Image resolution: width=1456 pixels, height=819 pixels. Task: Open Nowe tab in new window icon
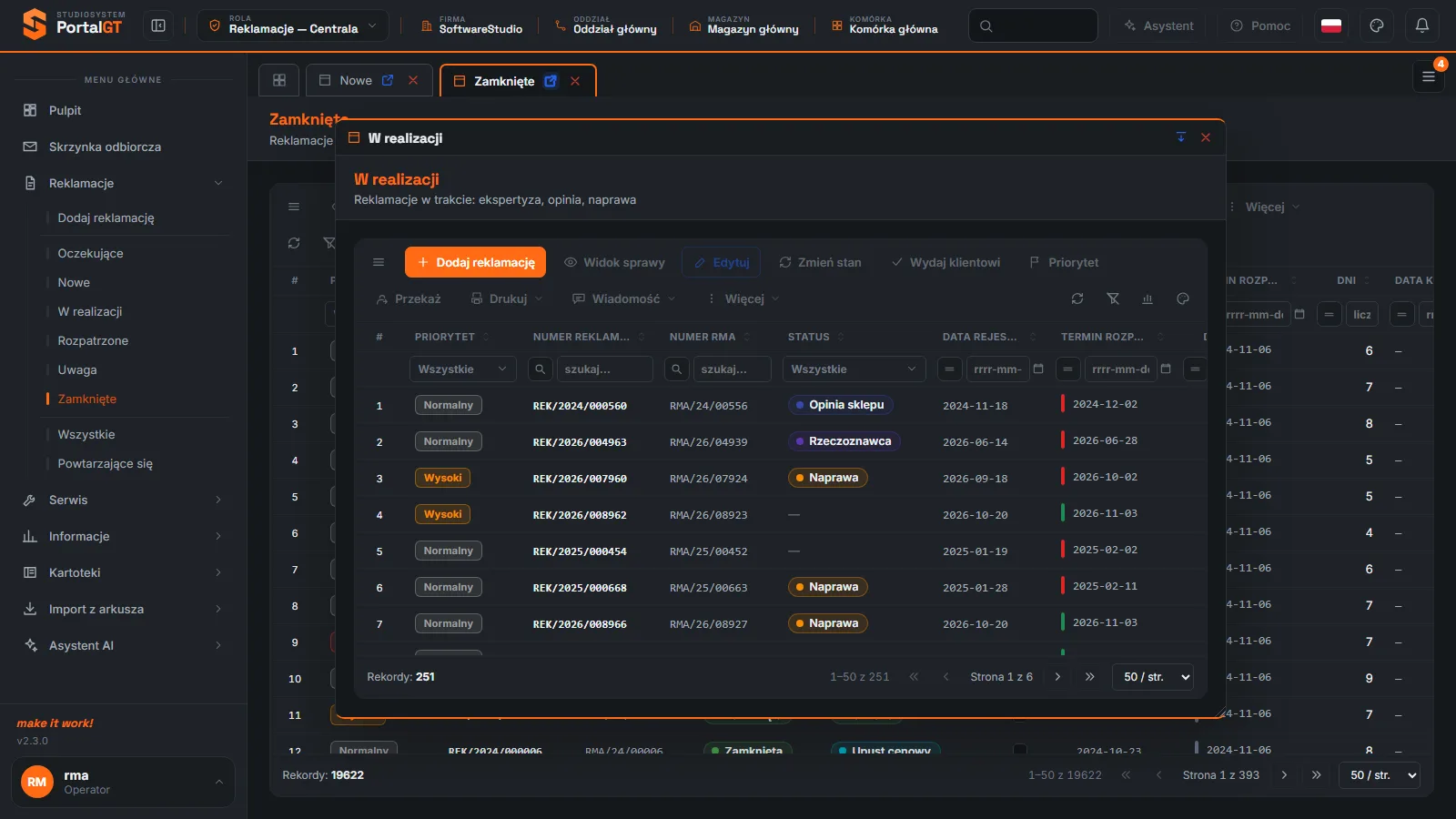click(x=388, y=80)
